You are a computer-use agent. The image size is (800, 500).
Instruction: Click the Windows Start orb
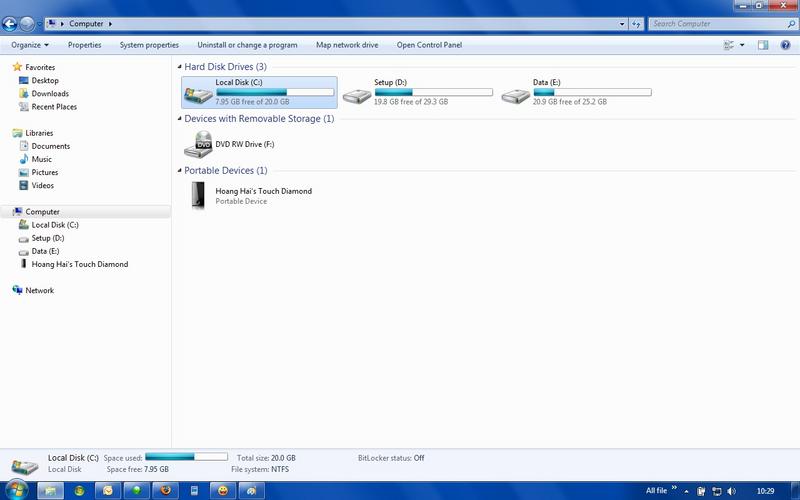[14, 491]
